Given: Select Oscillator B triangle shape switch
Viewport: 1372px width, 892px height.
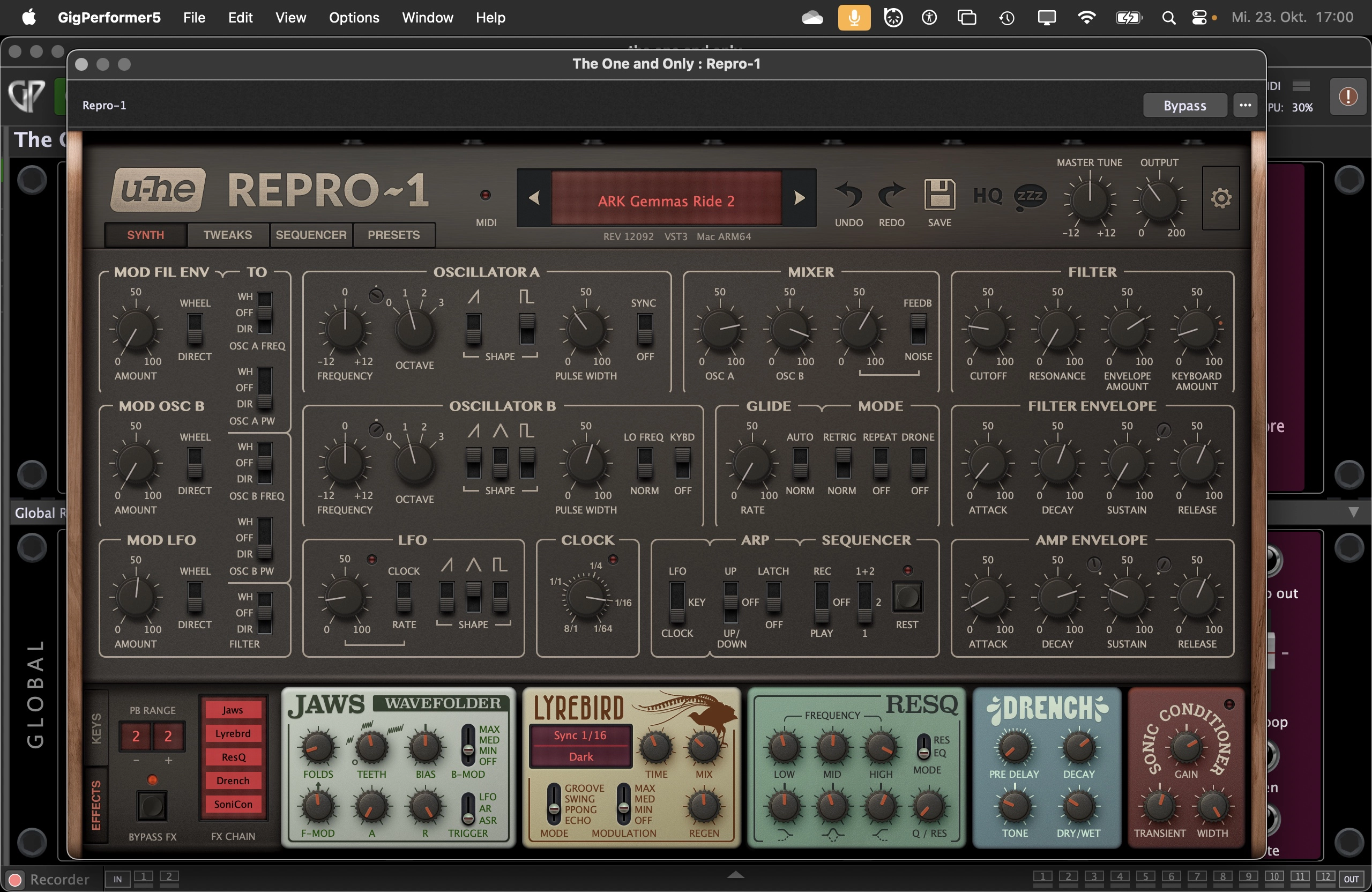Looking at the screenshot, I should point(501,463).
